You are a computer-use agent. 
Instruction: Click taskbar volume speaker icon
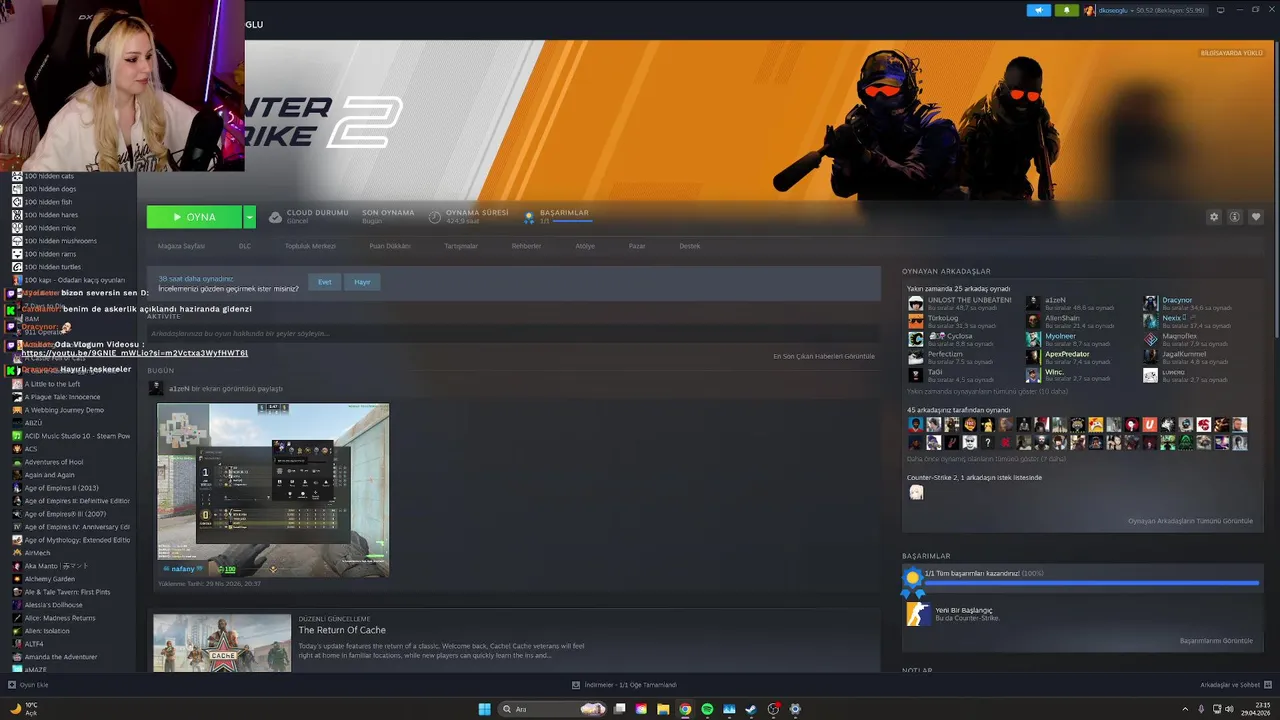click(1228, 709)
